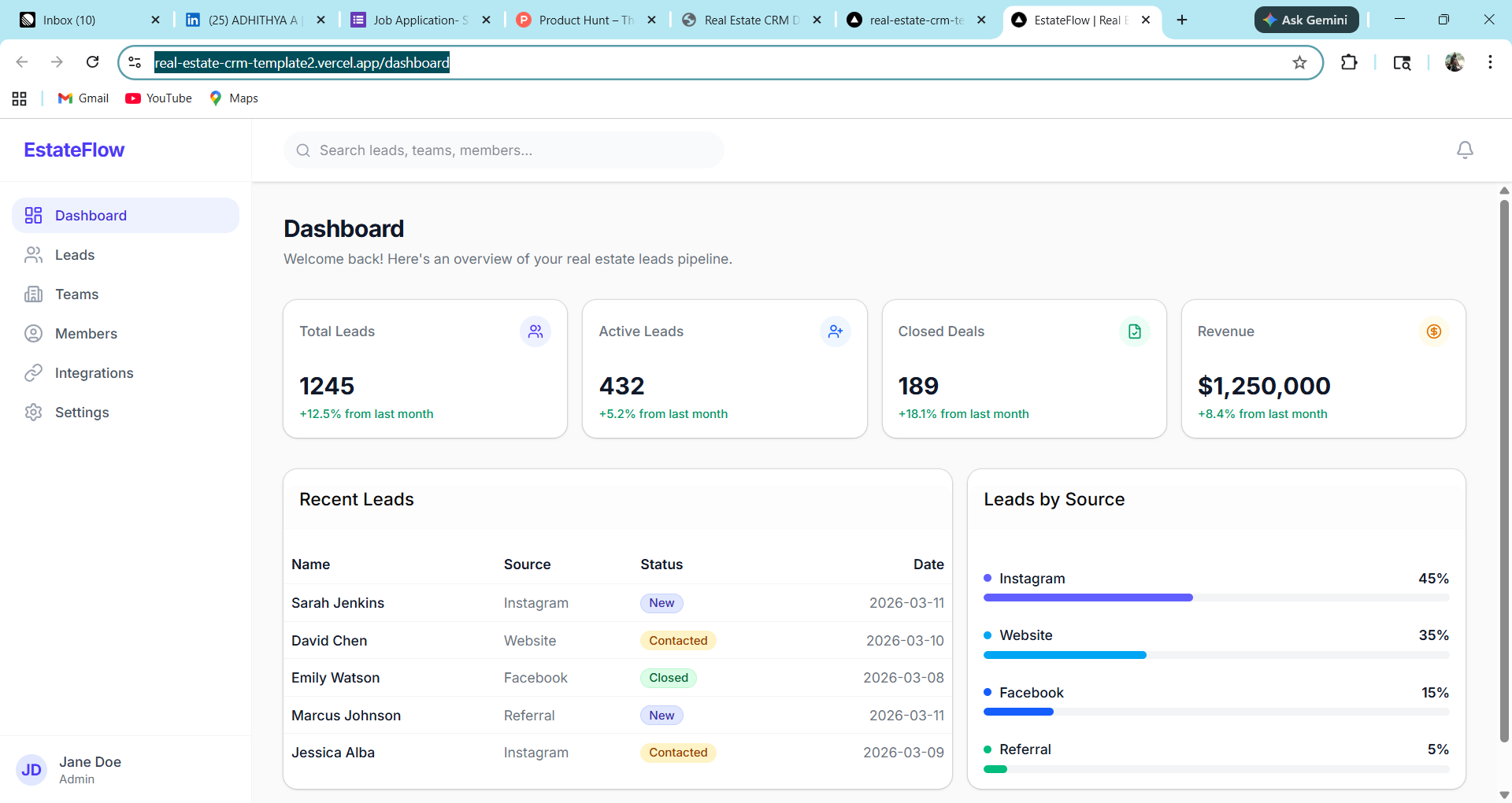
Task: Click the Total Leads people icon
Action: click(535, 331)
